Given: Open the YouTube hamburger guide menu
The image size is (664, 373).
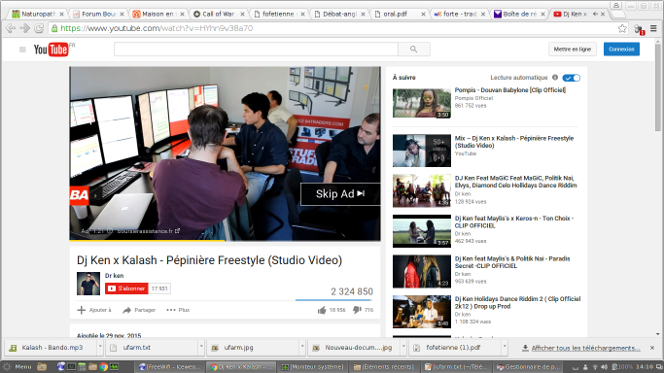Looking at the screenshot, I should (x=22, y=50).
